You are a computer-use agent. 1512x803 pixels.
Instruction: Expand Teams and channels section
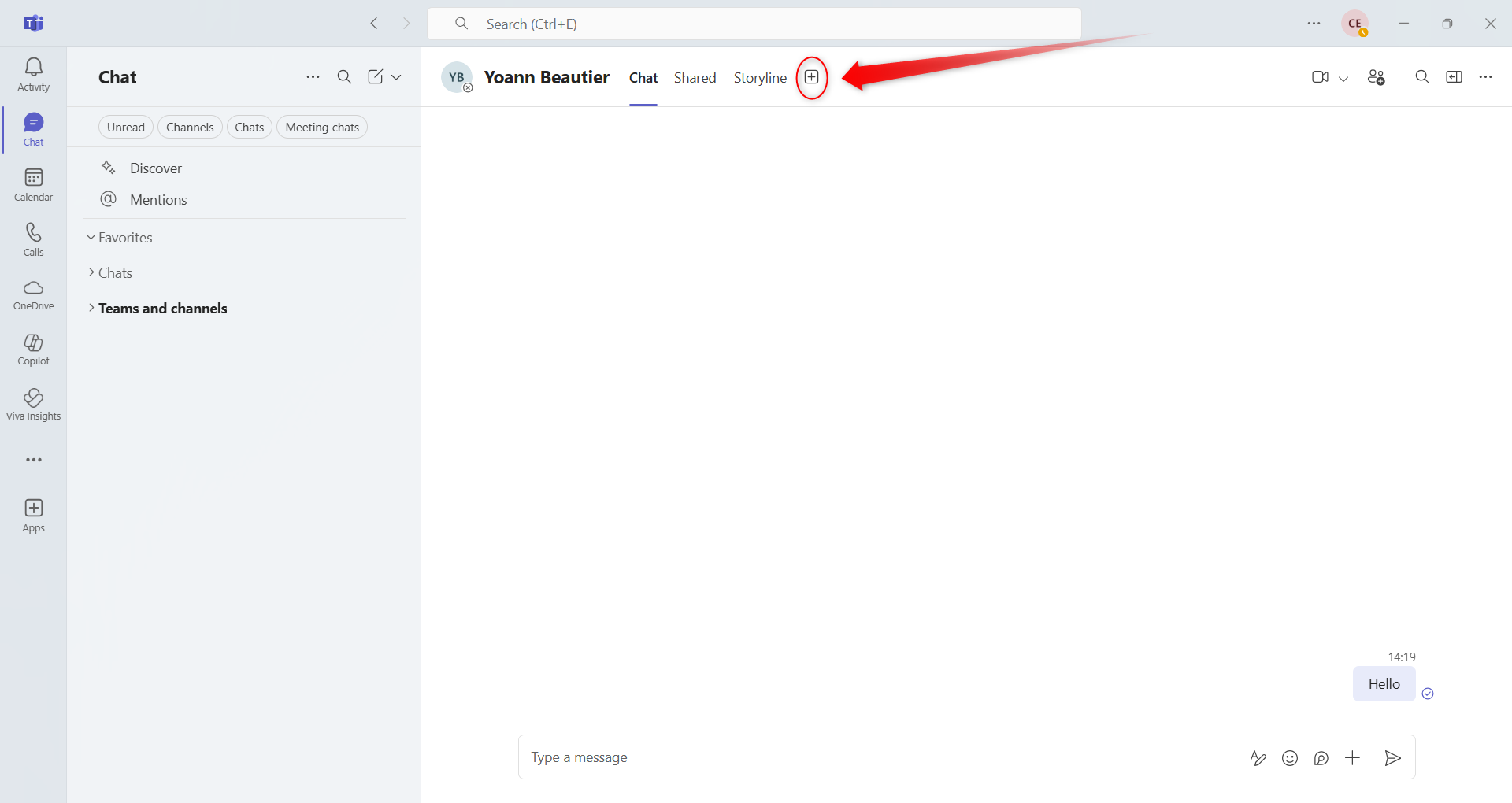162,309
